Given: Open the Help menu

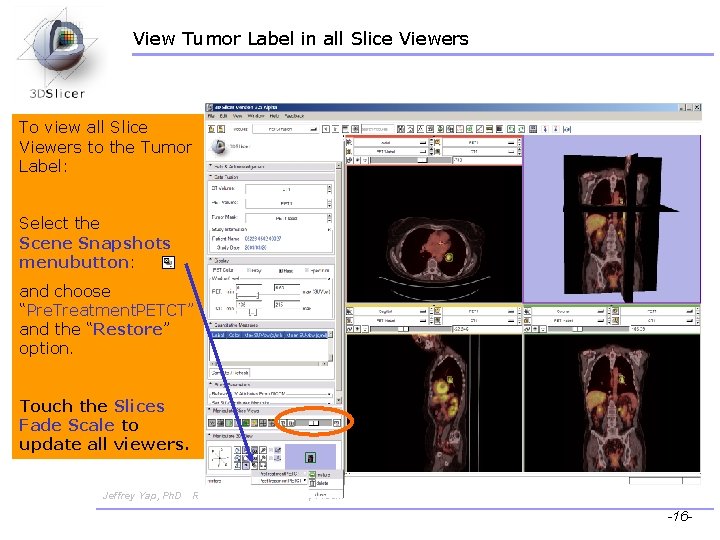Looking at the screenshot, I should point(274,116).
